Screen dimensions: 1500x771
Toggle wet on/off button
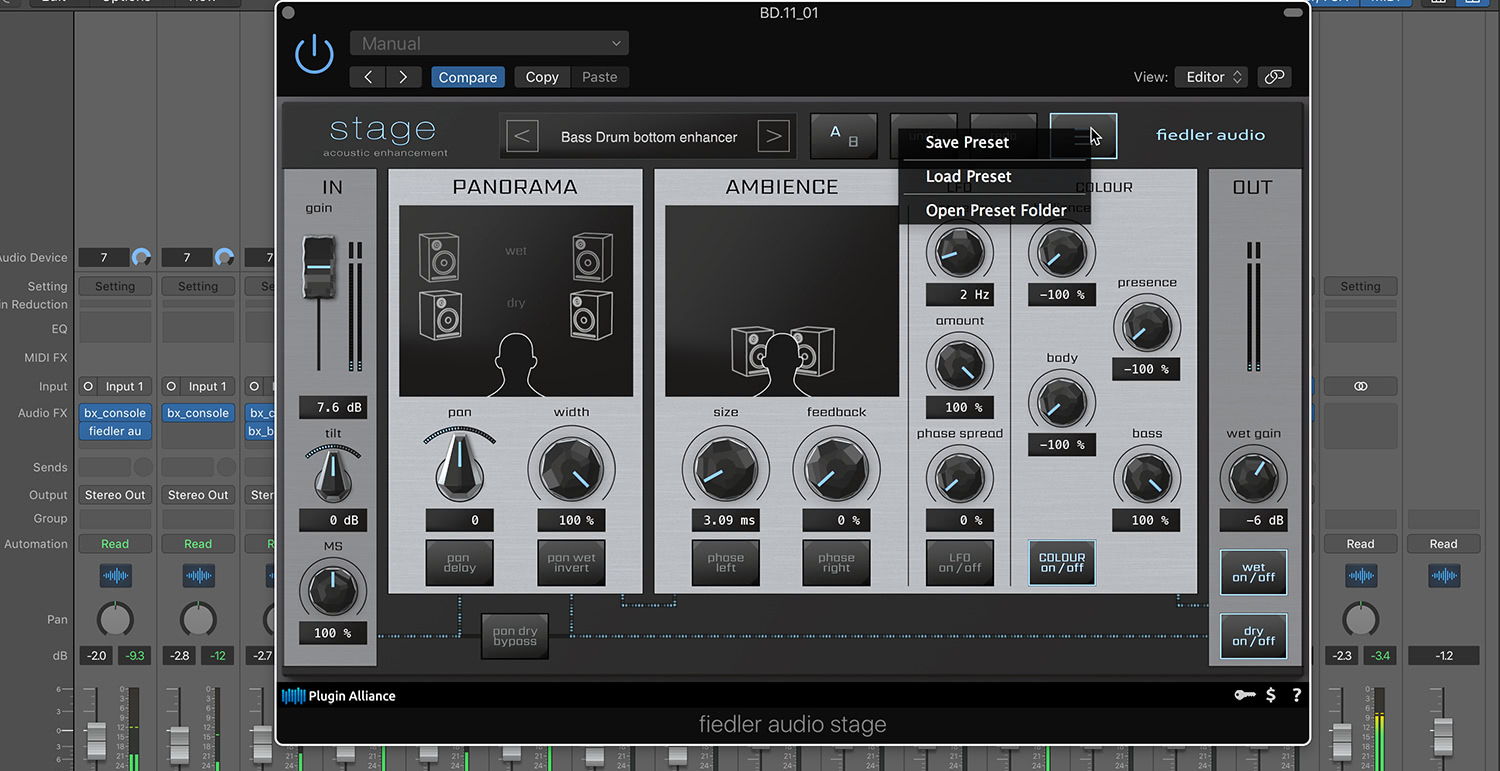pyautogui.click(x=1254, y=572)
